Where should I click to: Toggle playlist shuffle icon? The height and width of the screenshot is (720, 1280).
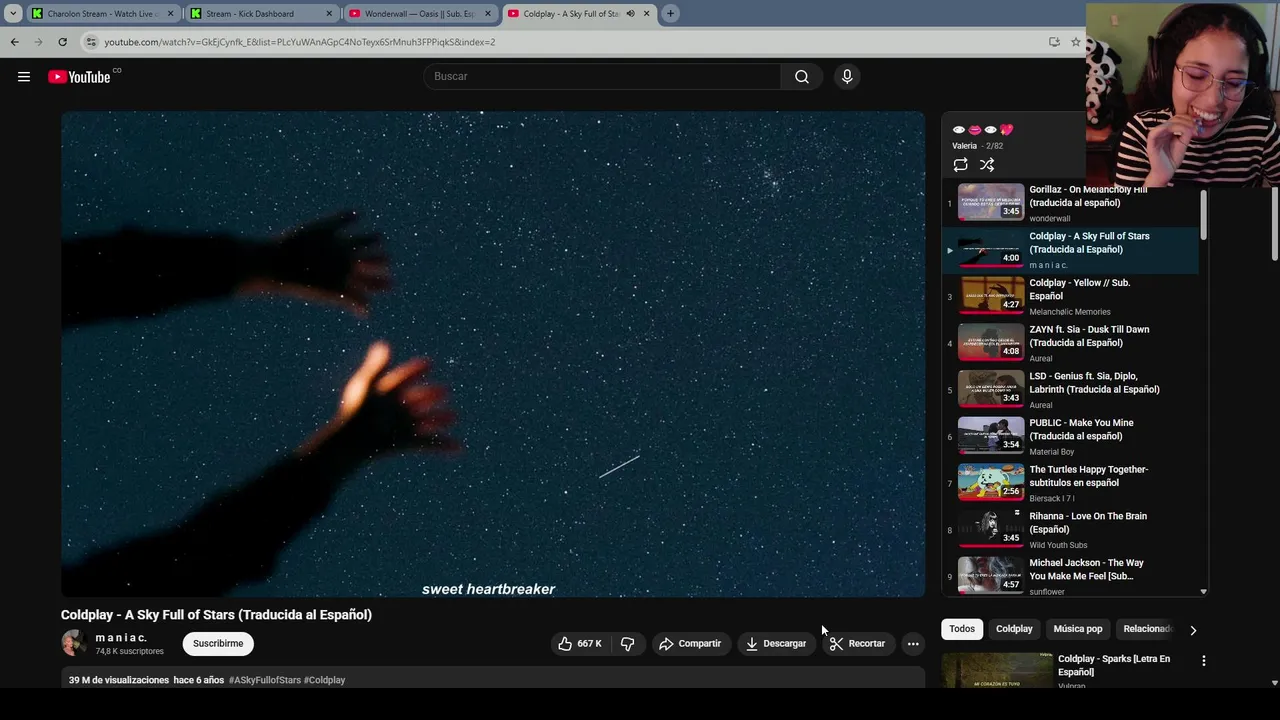[987, 165]
